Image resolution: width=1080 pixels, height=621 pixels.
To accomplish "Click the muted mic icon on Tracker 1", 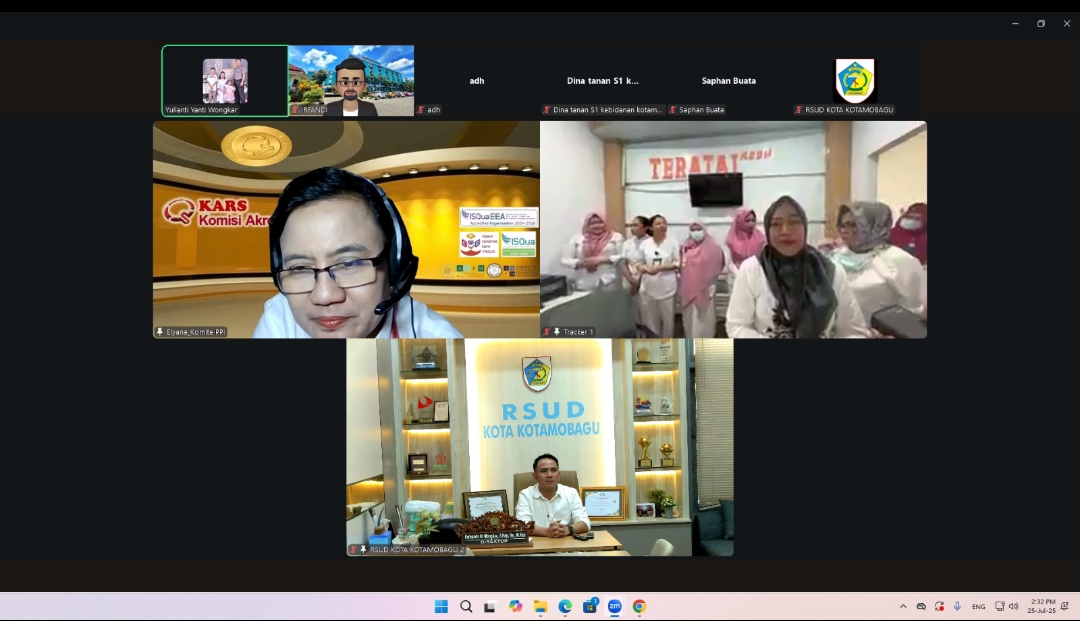I will pyautogui.click(x=547, y=332).
